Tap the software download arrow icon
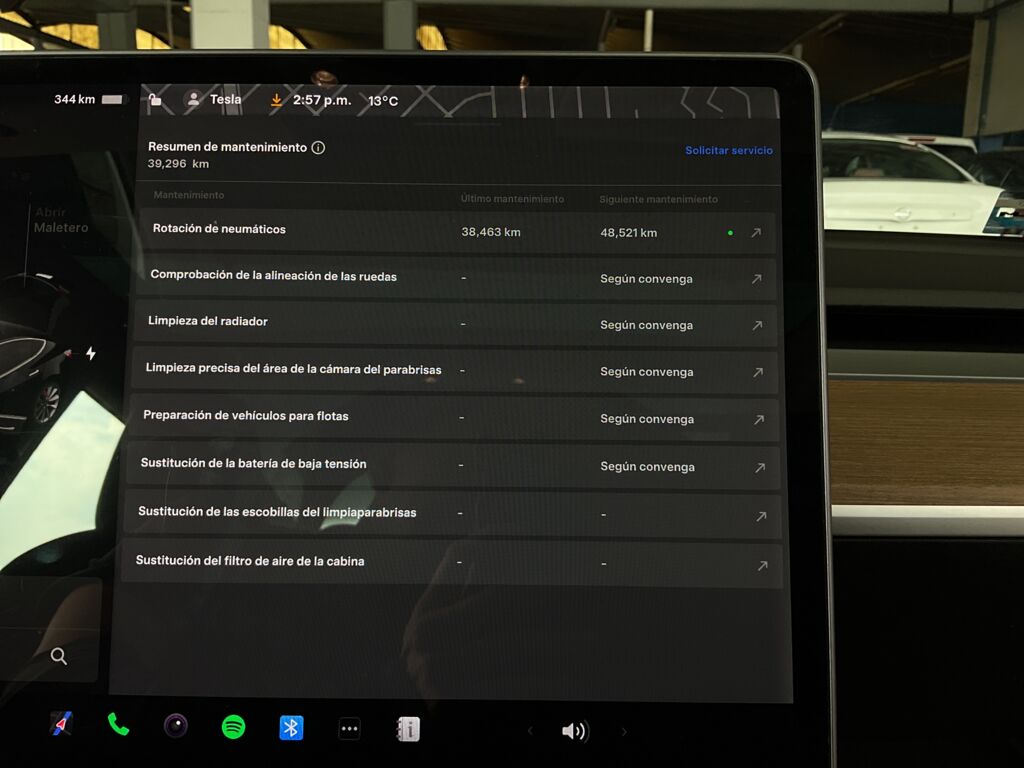This screenshot has height=768, width=1024. tap(277, 100)
